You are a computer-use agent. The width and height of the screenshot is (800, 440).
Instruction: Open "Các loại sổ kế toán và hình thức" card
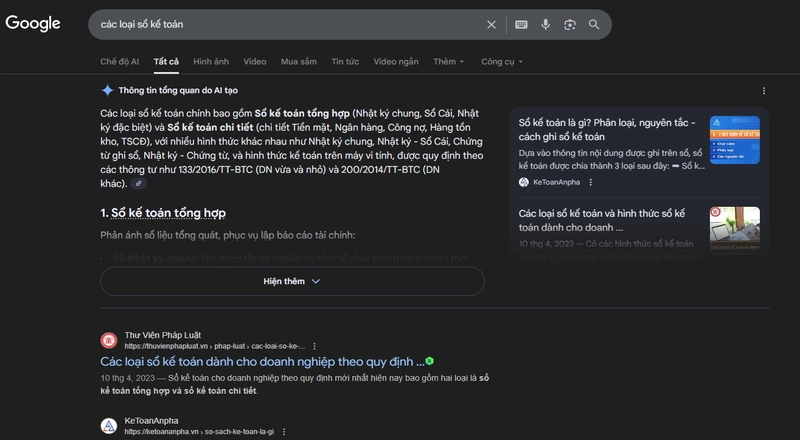602,220
